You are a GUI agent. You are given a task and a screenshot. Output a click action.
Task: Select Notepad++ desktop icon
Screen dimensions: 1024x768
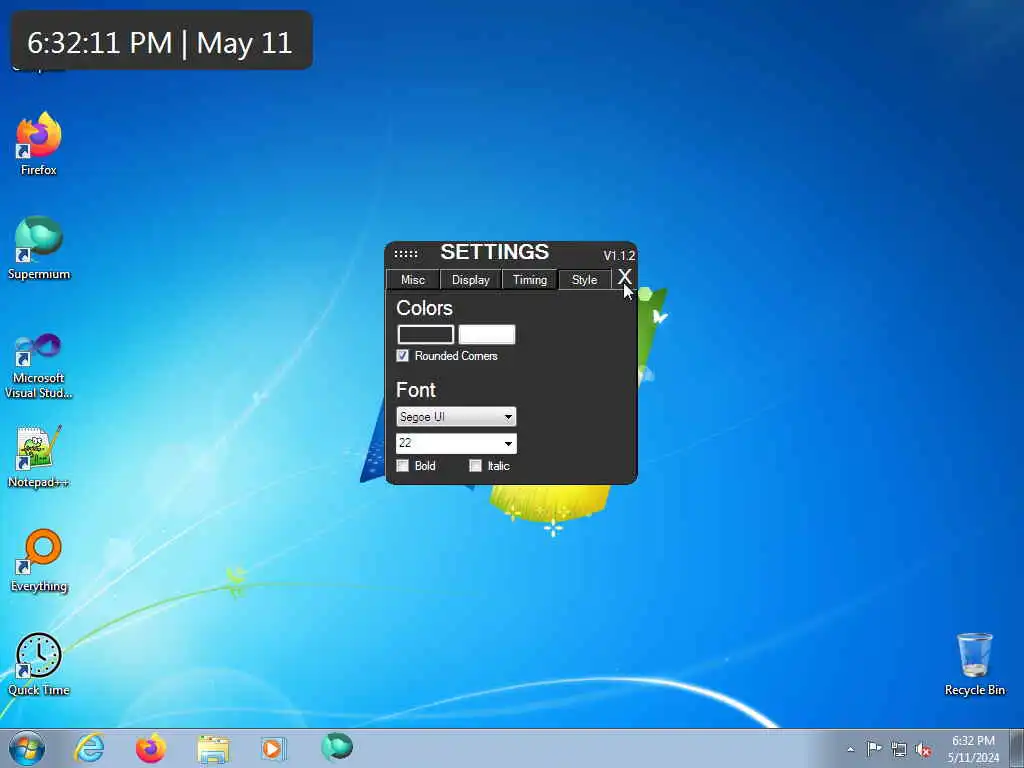39,456
